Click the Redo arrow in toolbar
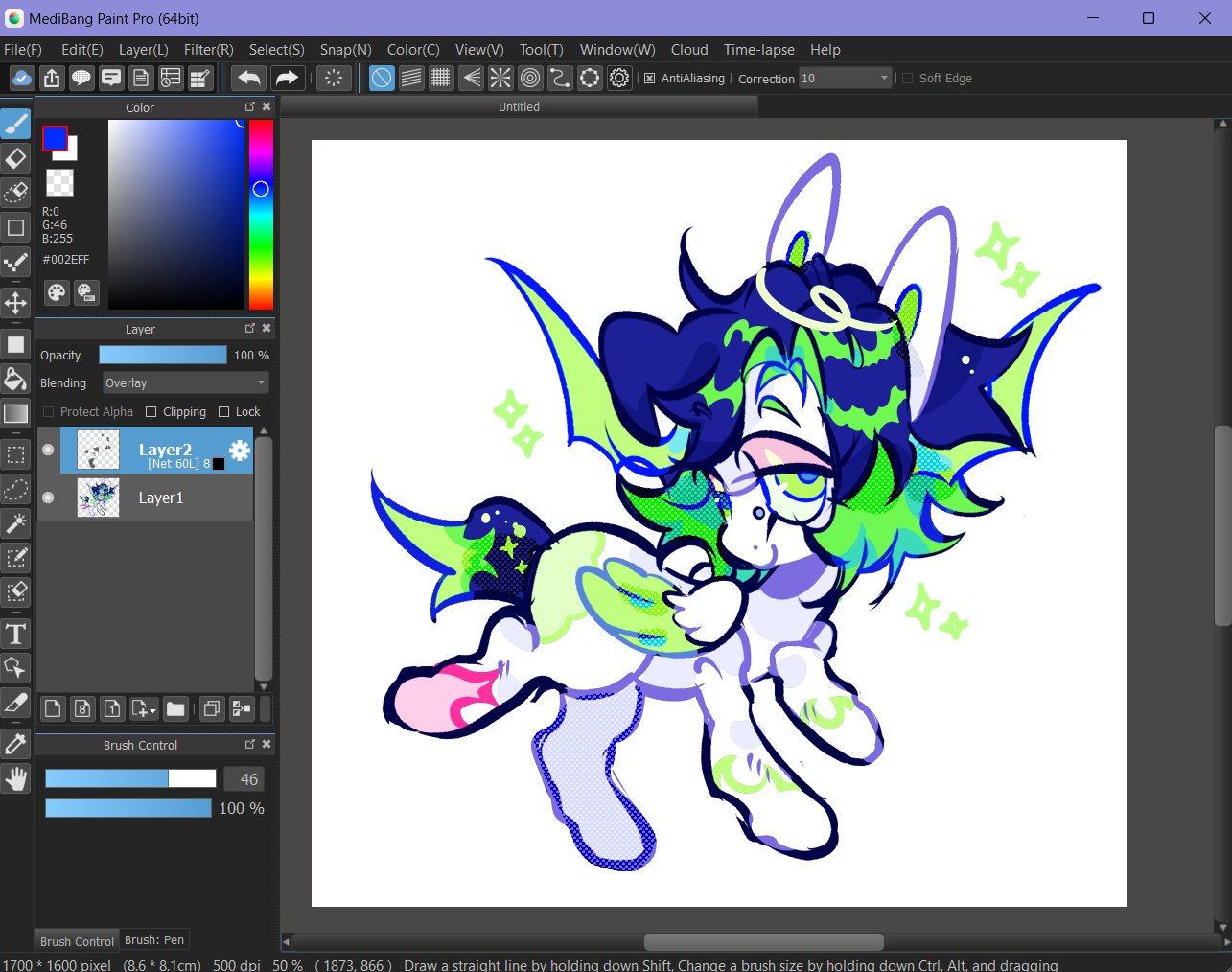 pyautogui.click(x=287, y=79)
